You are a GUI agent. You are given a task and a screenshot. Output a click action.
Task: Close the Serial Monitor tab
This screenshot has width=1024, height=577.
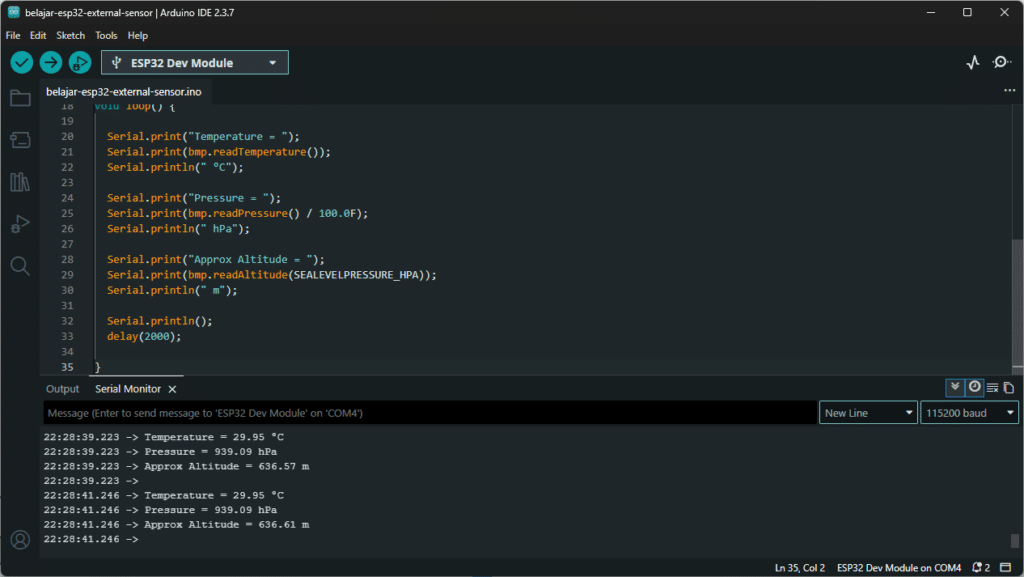tap(172, 389)
